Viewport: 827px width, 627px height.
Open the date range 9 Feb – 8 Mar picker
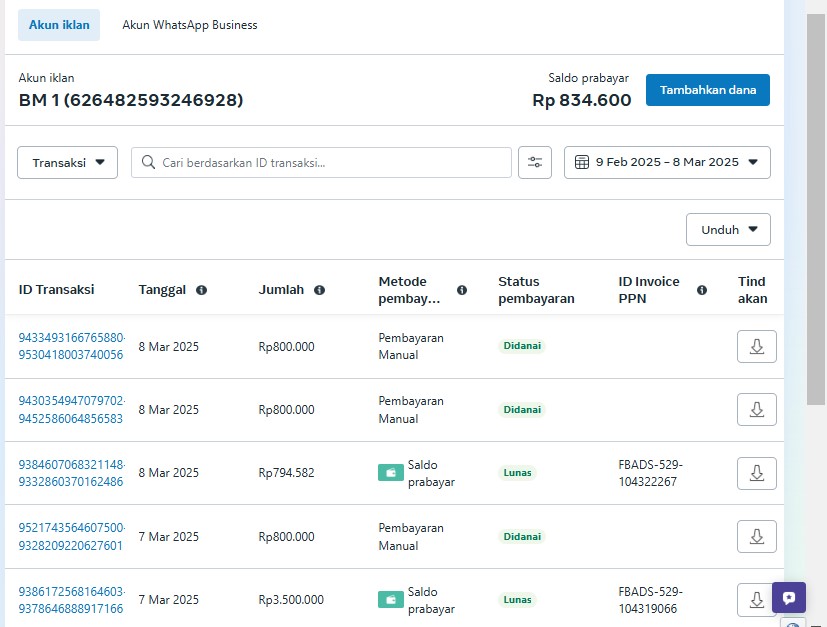tap(667, 163)
